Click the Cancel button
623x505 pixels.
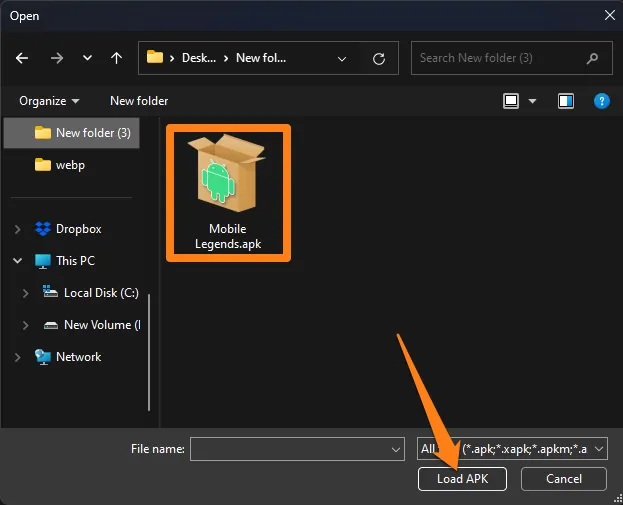[564, 479]
